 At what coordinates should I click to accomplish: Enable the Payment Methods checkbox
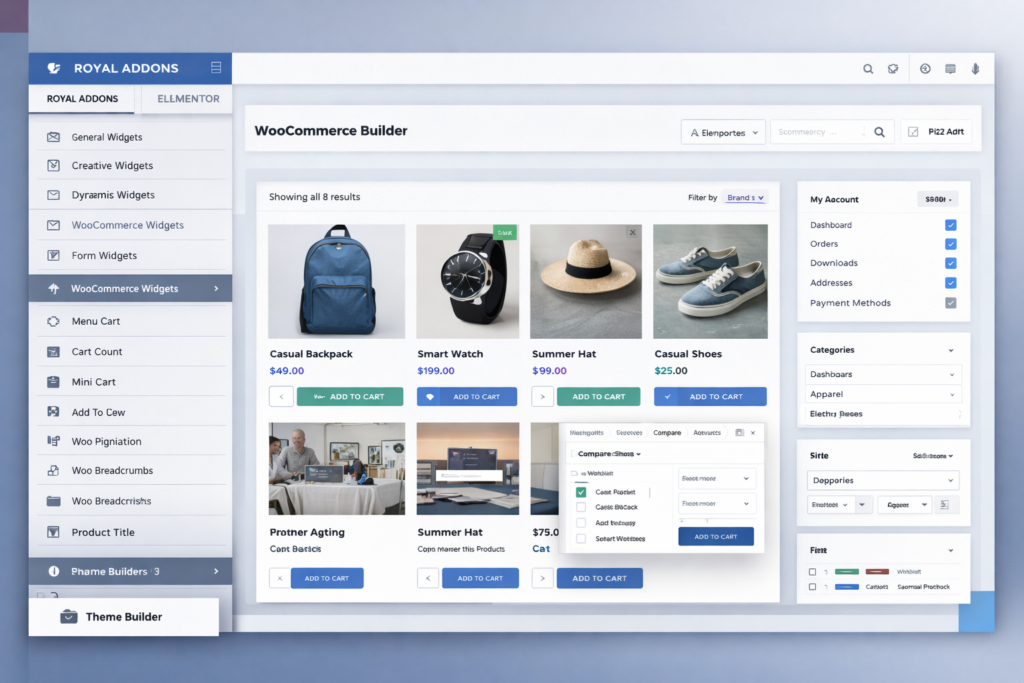pos(951,303)
